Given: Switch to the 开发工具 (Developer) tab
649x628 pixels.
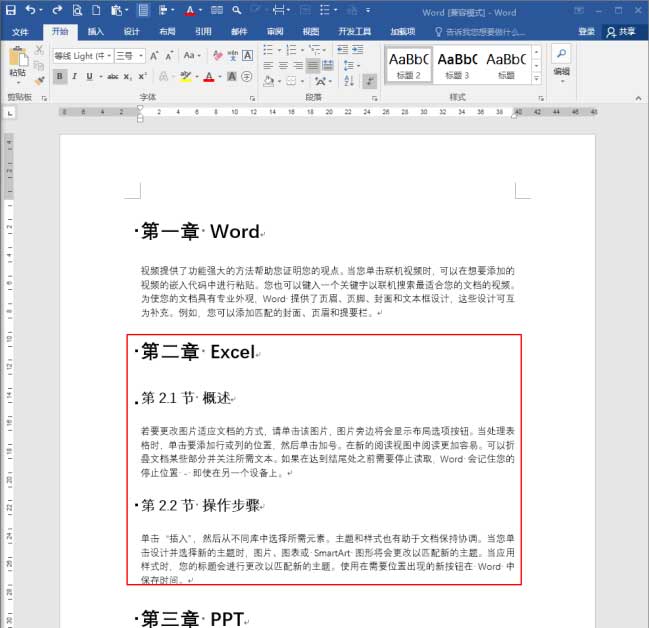Looking at the screenshot, I should coord(354,31).
